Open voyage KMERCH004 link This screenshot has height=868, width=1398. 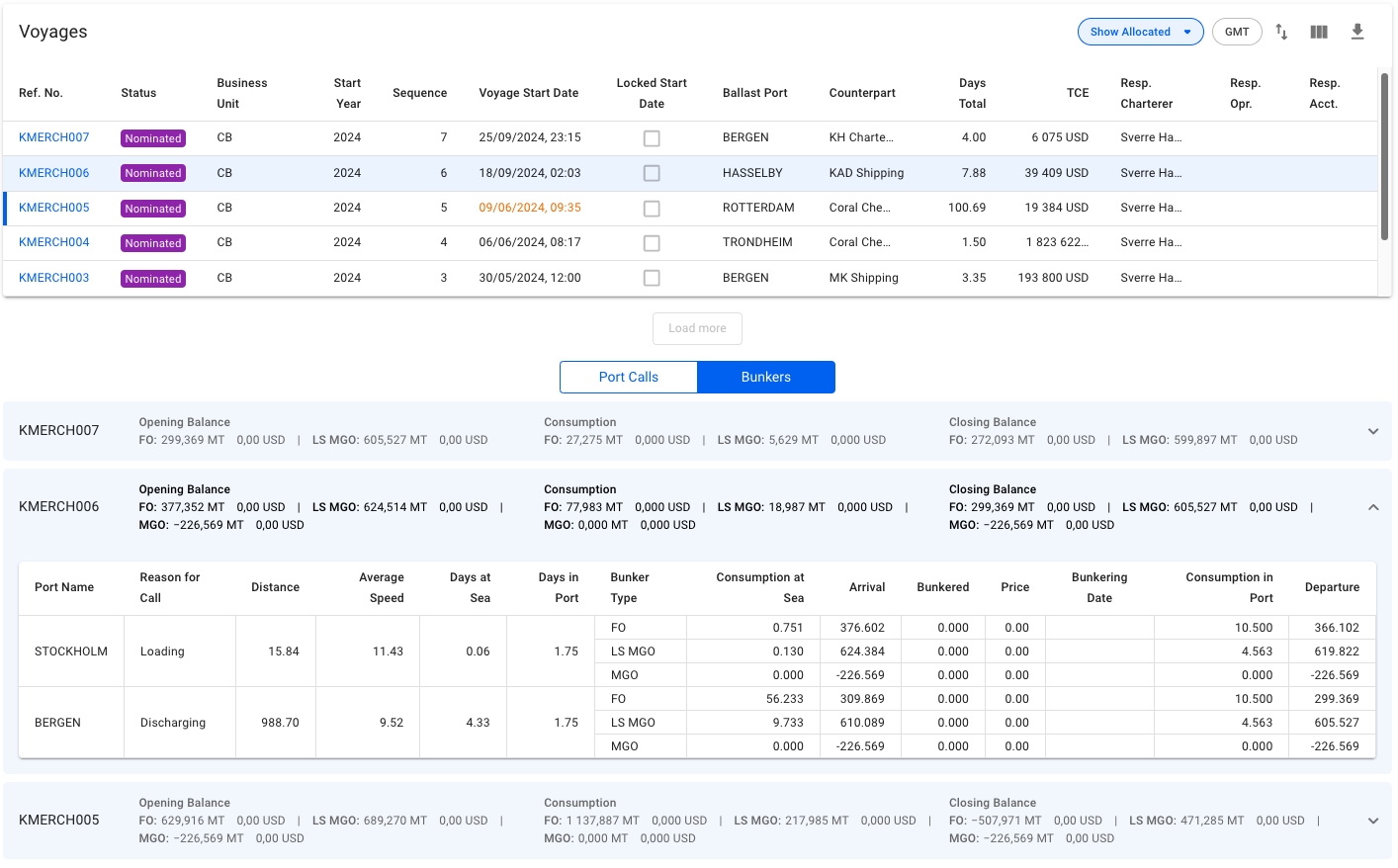click(54, 242)
